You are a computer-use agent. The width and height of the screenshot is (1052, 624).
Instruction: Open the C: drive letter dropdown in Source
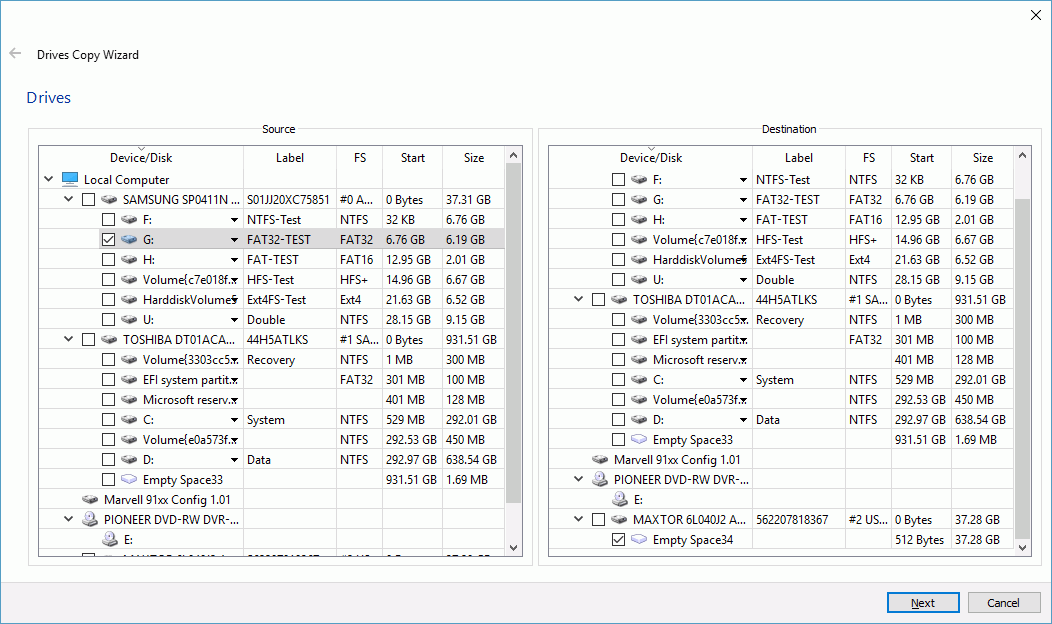point(234,420)
